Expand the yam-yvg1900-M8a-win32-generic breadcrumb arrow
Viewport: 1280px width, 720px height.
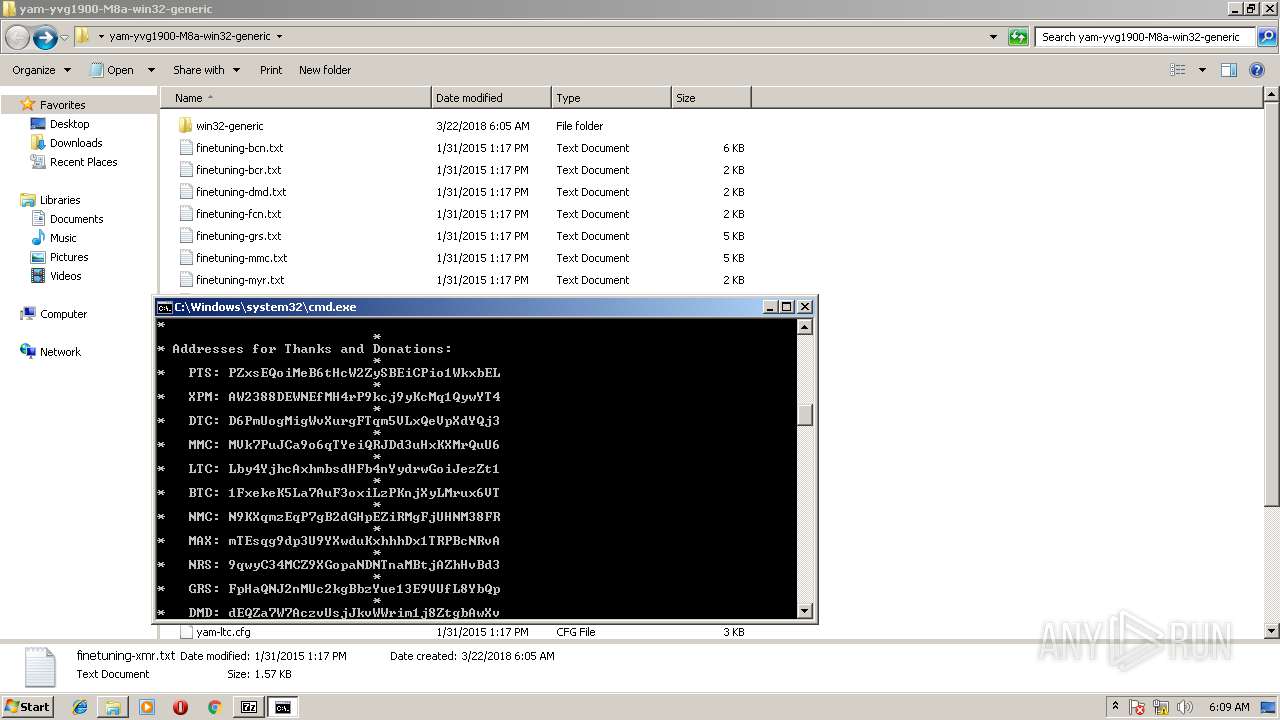point(279,37)
